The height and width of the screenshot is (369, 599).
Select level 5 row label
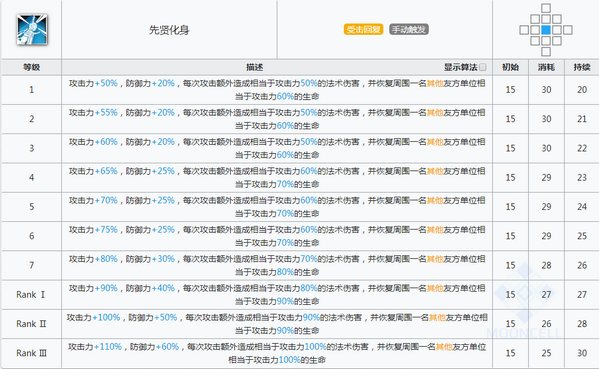point(31,207)
